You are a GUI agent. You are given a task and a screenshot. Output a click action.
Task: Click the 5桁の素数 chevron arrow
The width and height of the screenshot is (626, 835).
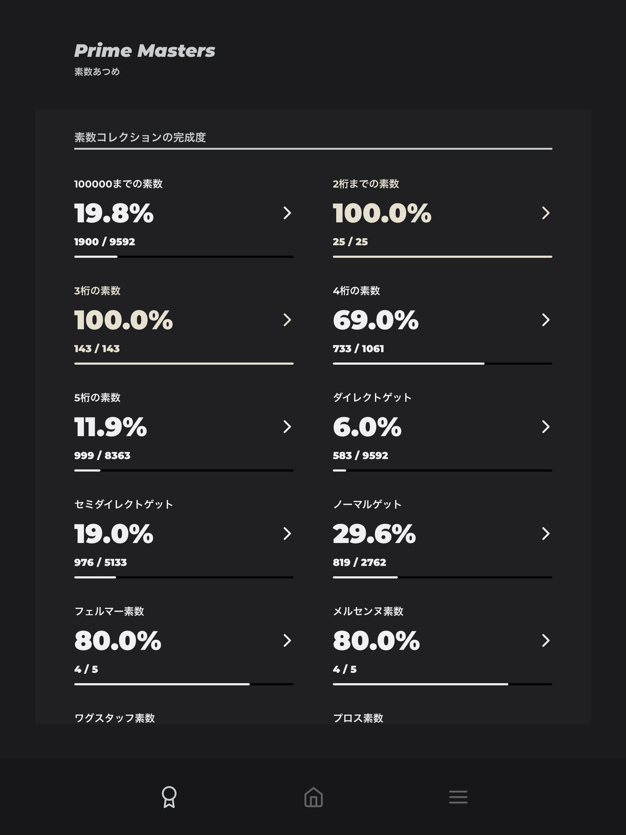click(x=287, y=427)
